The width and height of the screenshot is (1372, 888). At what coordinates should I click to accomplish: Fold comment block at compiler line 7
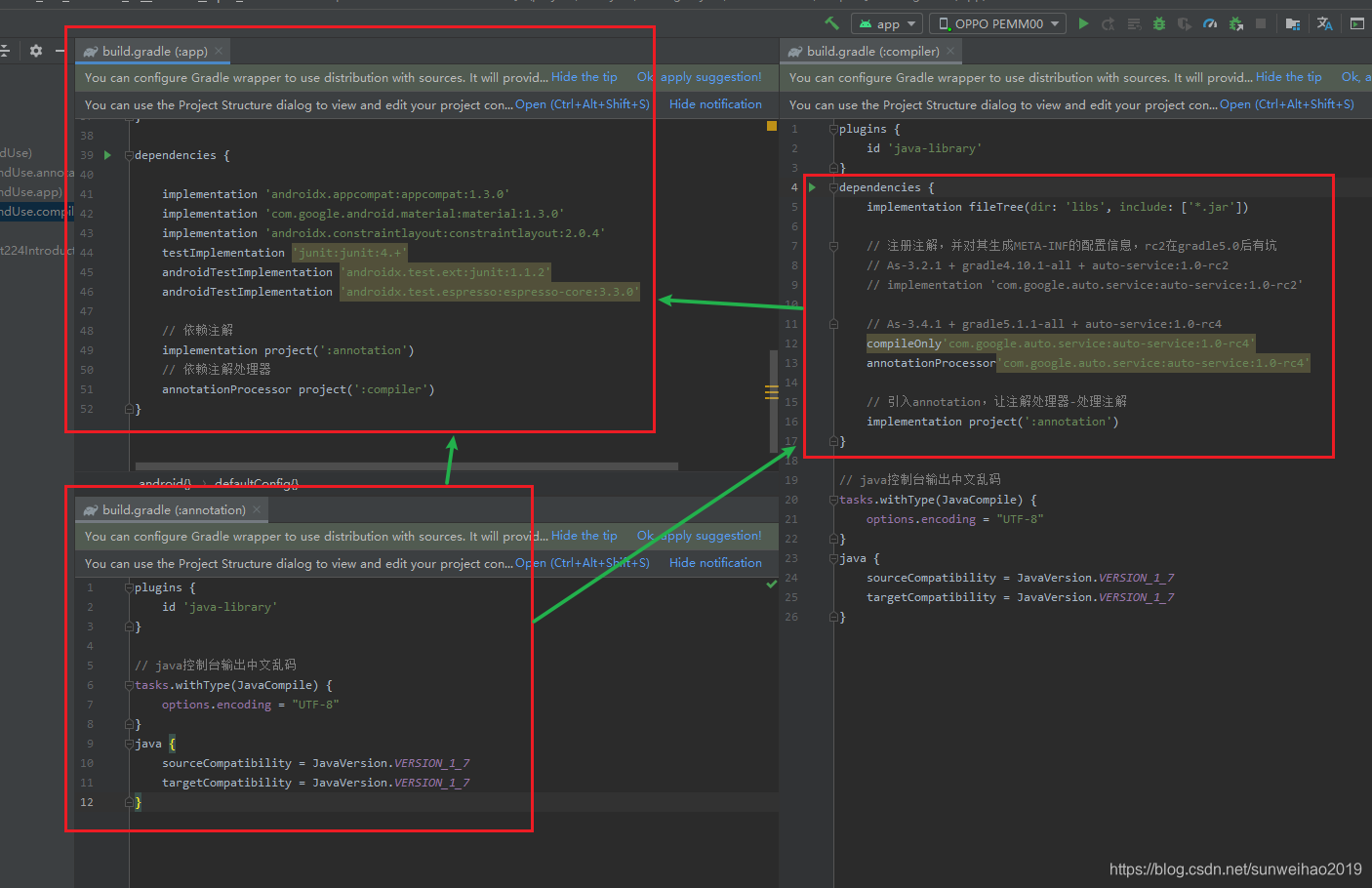(x=833, y=246)
